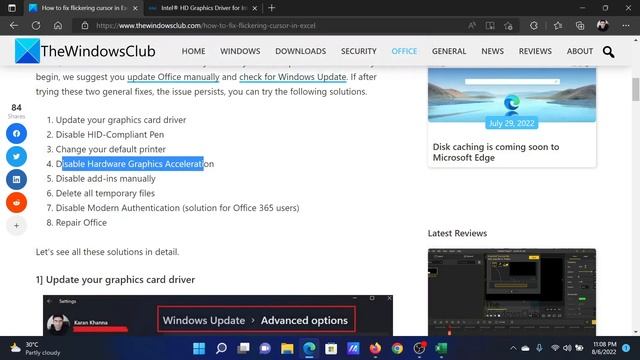
Task: Click 'Disable add-ins manually' list item
Action: click(x=106, y=178)
